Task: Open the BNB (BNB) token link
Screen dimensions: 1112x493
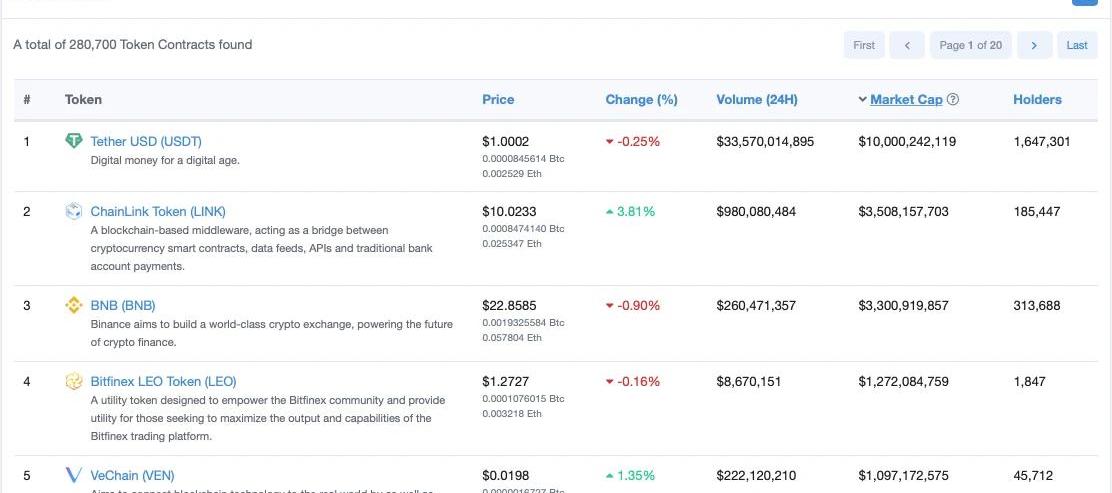Action: pos(123,306)
